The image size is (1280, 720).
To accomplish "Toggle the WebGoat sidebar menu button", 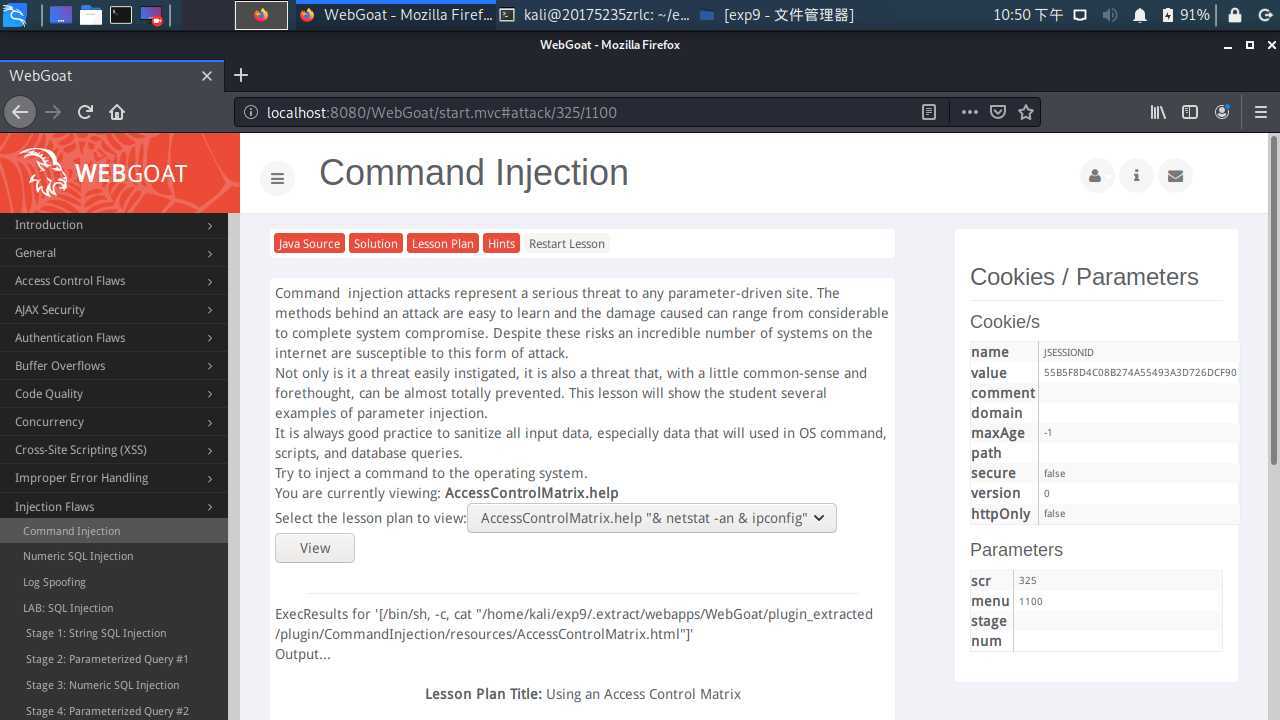I will [x=277, y=178].
